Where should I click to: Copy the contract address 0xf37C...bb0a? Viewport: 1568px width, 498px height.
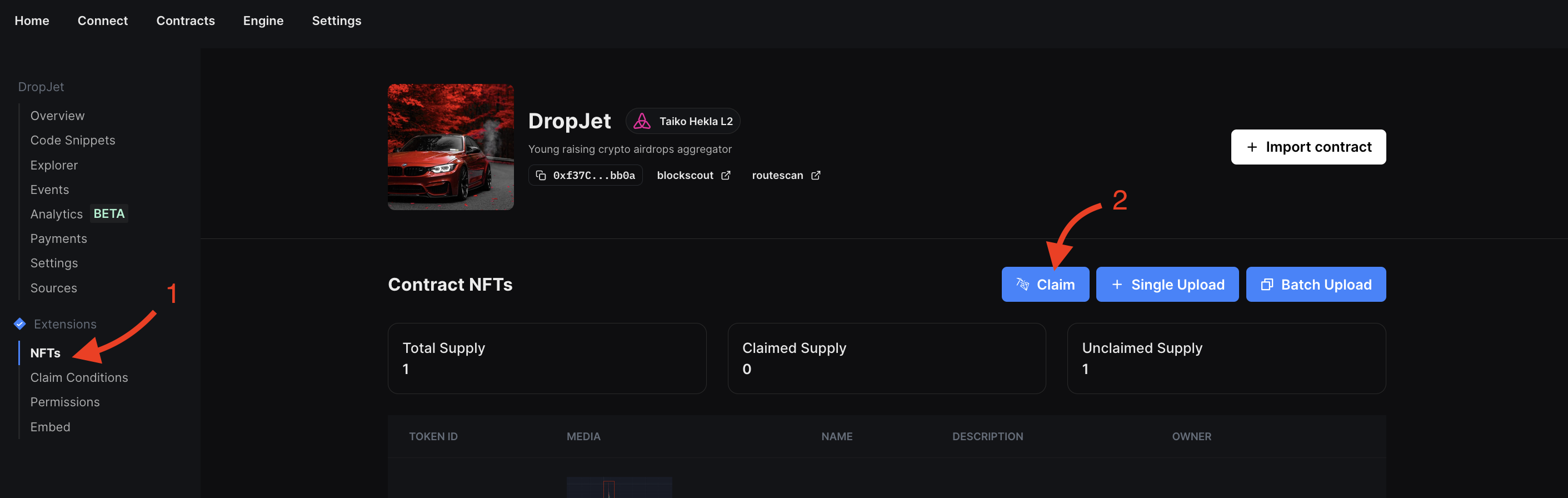pos(585,175)
